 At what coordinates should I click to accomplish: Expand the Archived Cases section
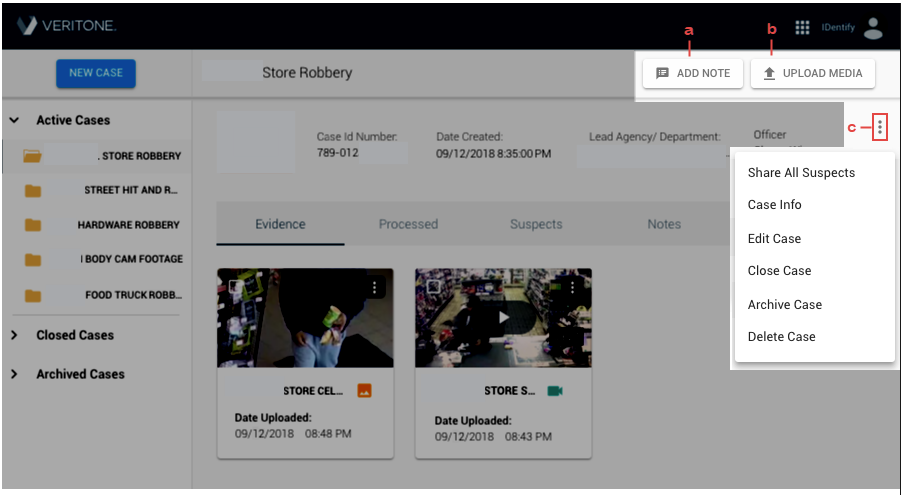14,374
